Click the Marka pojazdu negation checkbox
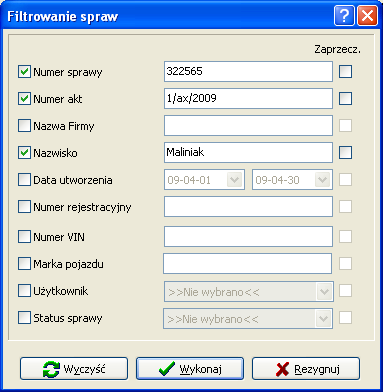Image resolution: width=383 pixels, height=392 pixels. click(345, 263)
